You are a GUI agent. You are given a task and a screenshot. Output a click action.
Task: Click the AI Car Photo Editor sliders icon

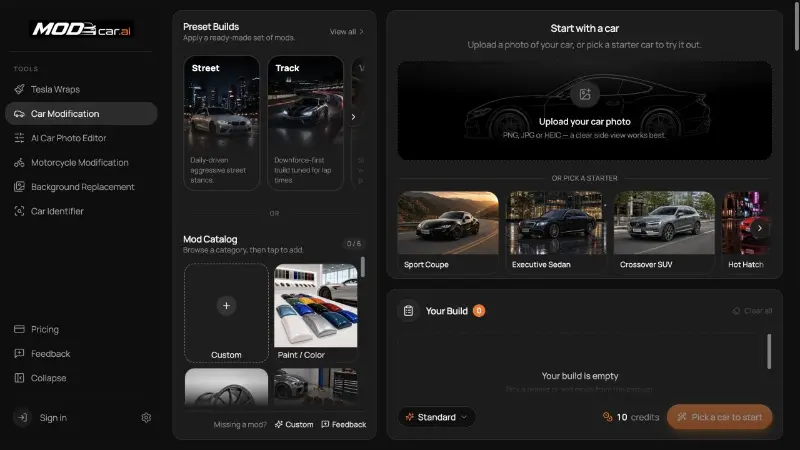tap(19, 138)
